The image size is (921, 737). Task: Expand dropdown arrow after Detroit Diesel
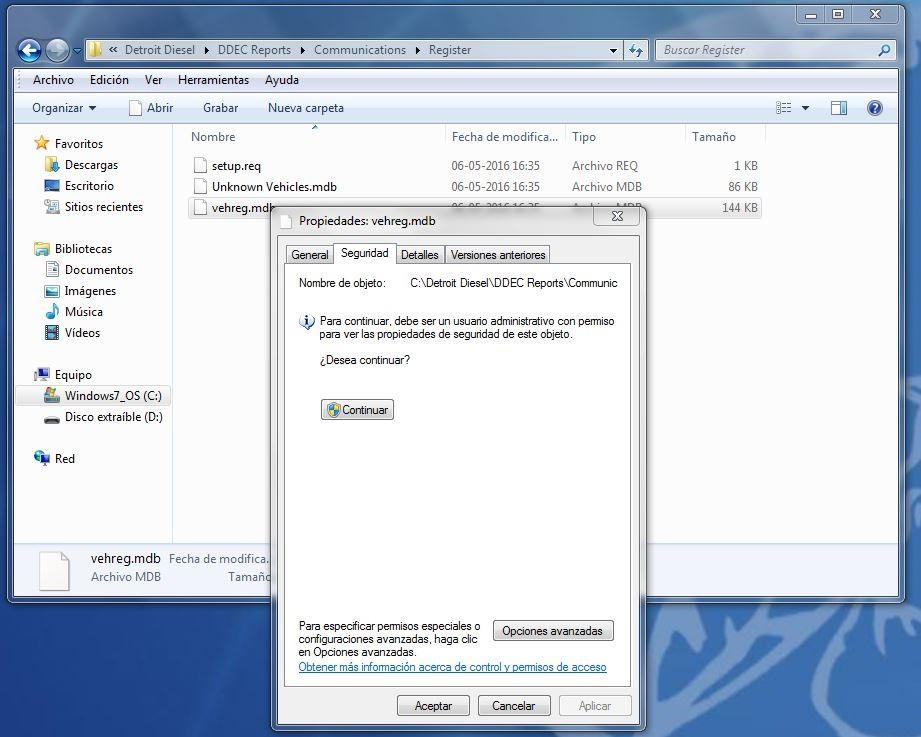tap(206, 51)
